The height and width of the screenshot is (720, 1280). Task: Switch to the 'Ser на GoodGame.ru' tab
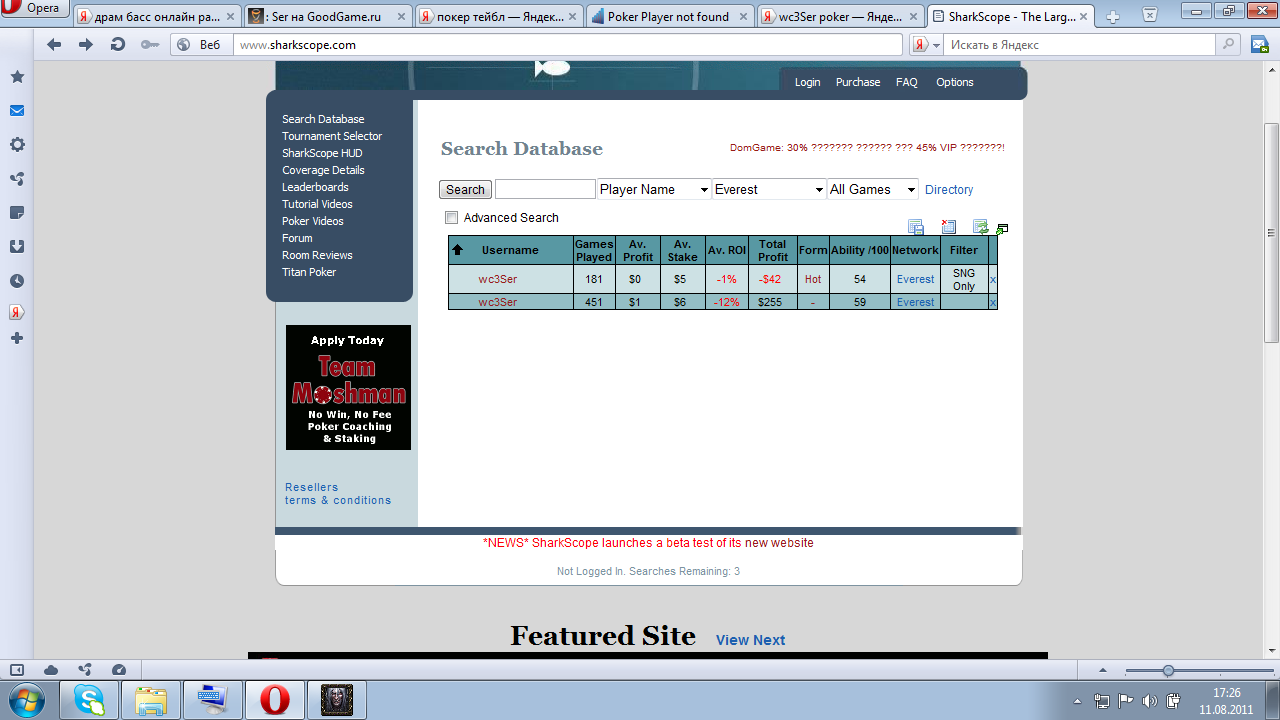pos(328,17)
